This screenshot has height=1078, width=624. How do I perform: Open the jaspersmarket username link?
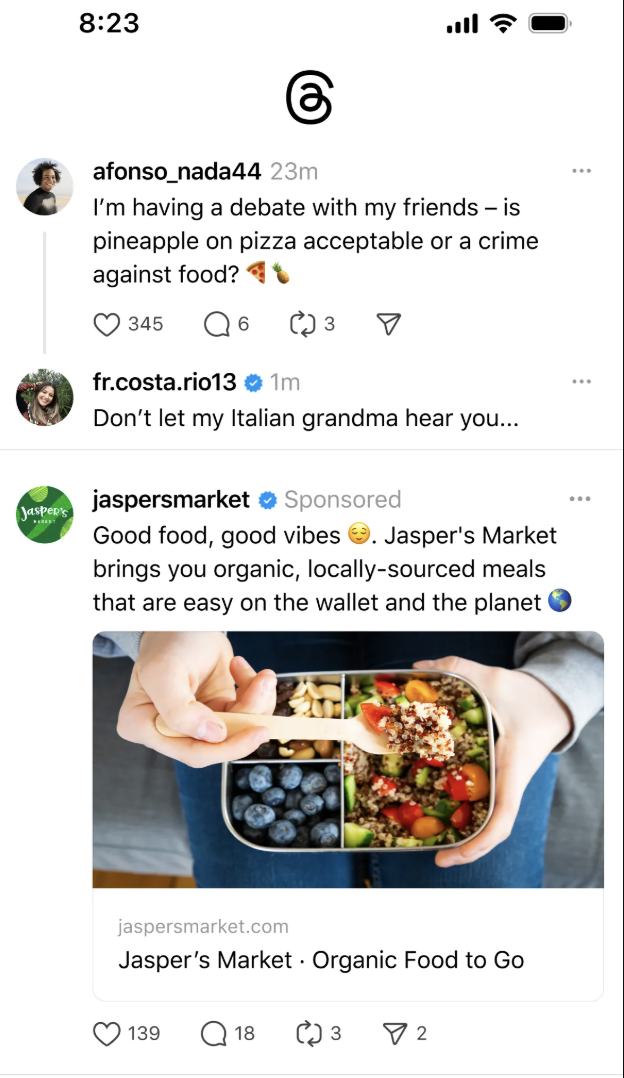point(171,499)
